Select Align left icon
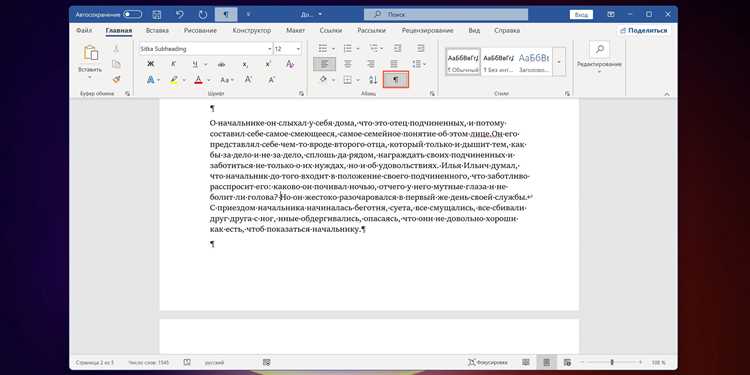Image resolution: width=750 pixels, height=375 pixels. click(x=324, y=64)
